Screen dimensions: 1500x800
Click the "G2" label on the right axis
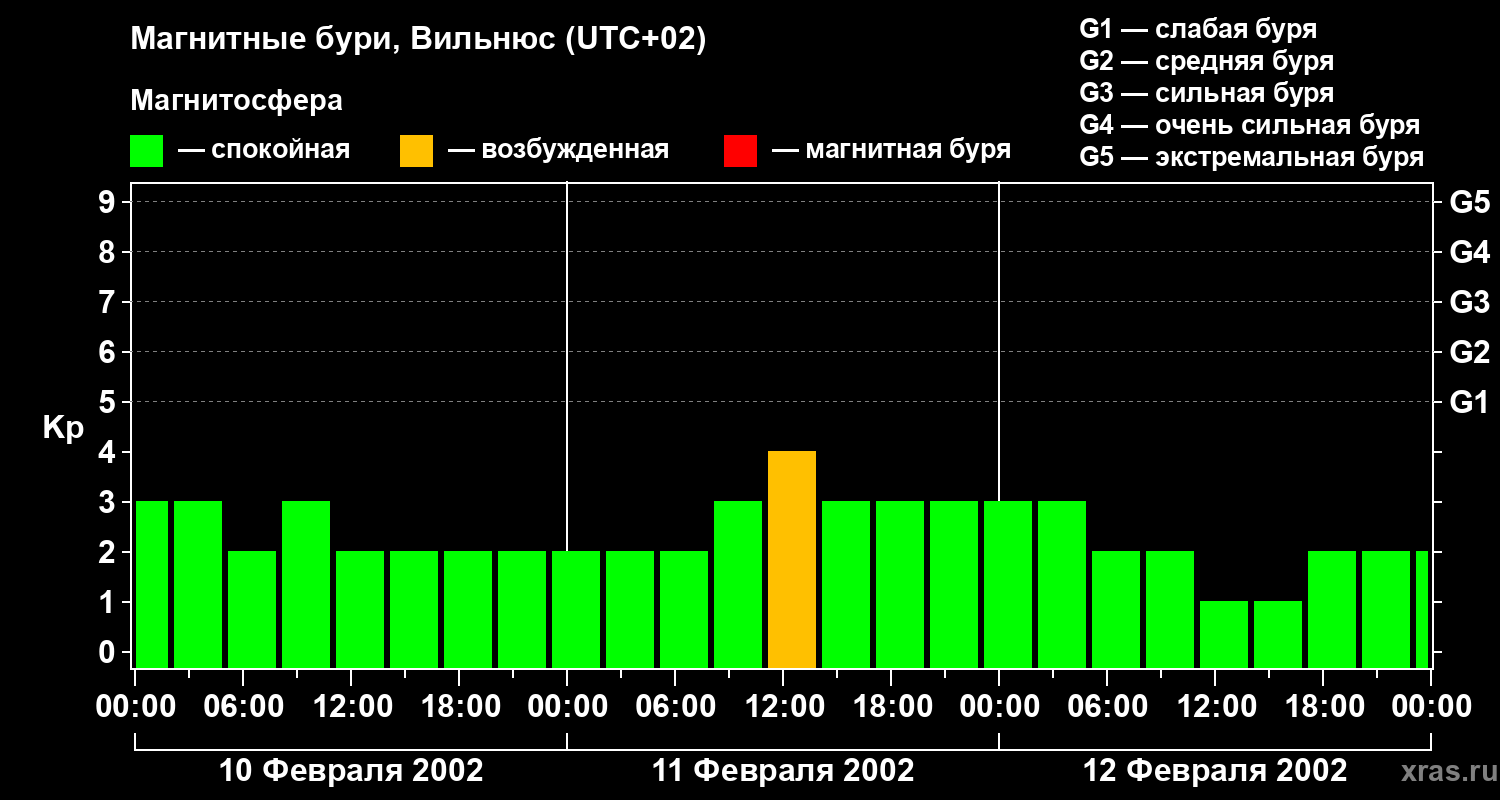pos(1469,352)
